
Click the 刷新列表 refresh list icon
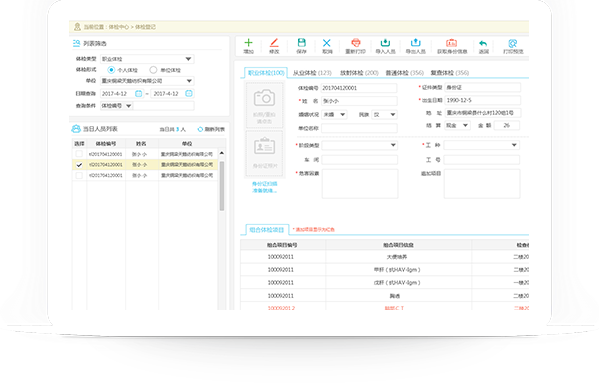pos(200,129)
